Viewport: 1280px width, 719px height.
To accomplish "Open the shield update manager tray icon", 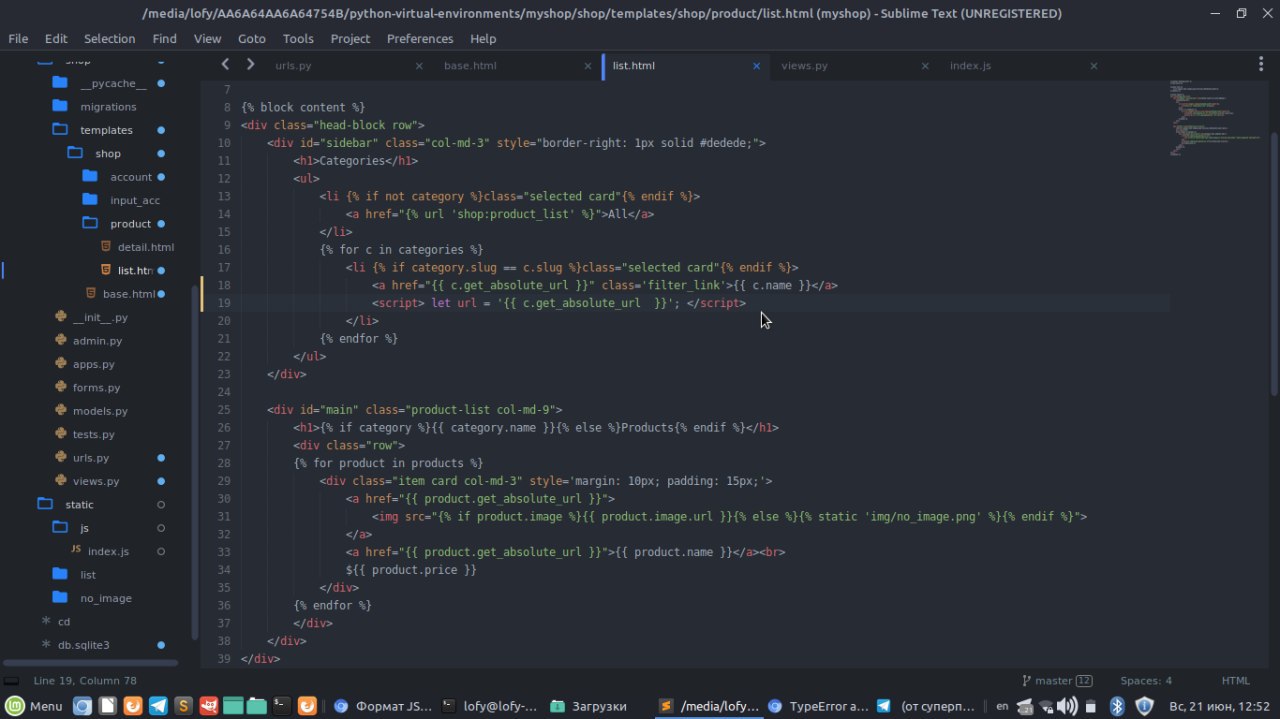I will 1145,706.
